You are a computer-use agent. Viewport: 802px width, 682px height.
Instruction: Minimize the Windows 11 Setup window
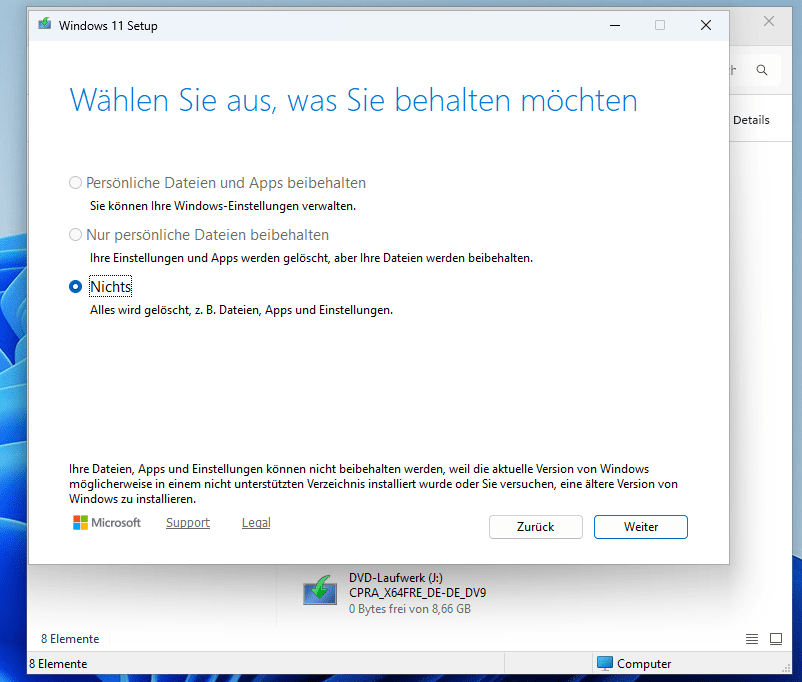click(x=615, y=25)
